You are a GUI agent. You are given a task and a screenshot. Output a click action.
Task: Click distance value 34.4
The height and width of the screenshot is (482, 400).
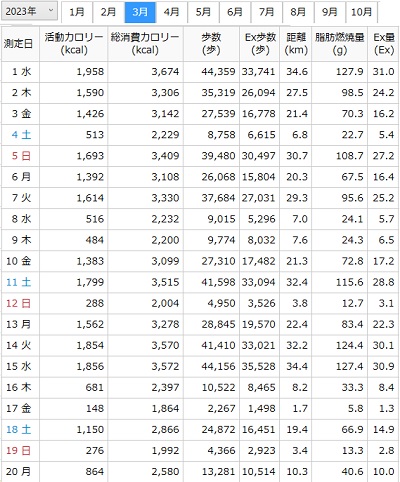click(x=297, y=366)
